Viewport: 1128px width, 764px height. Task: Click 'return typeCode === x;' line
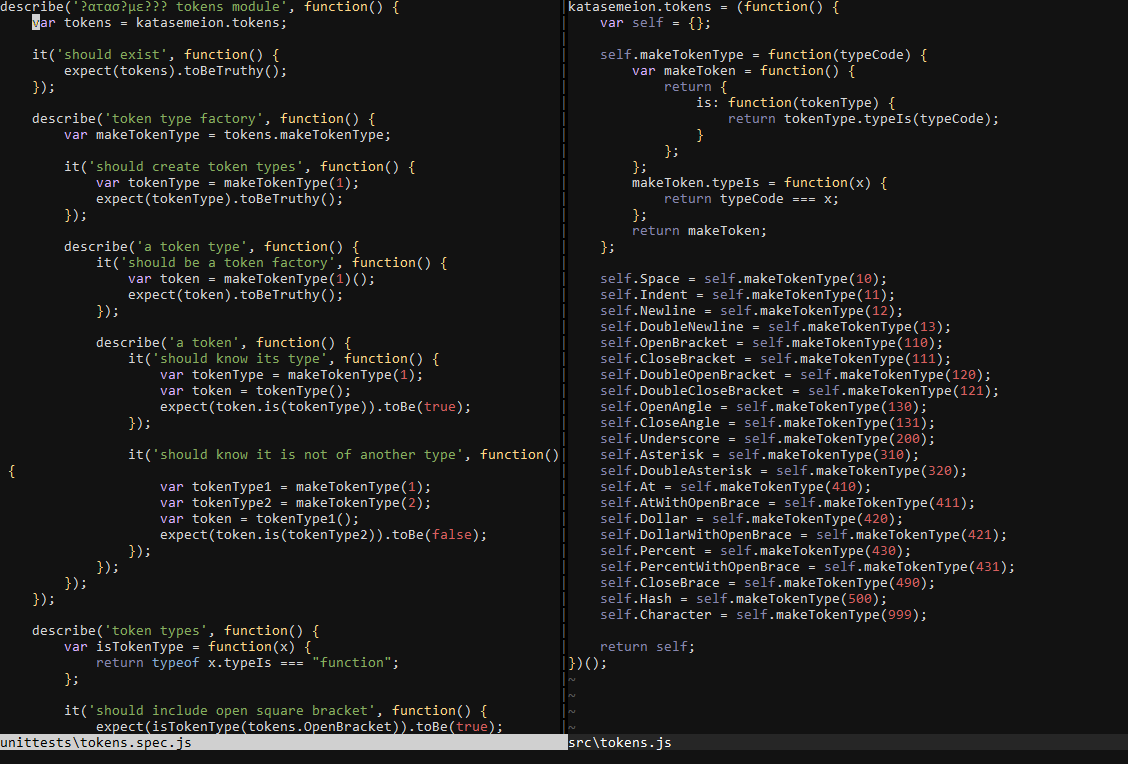pos(751,199)
